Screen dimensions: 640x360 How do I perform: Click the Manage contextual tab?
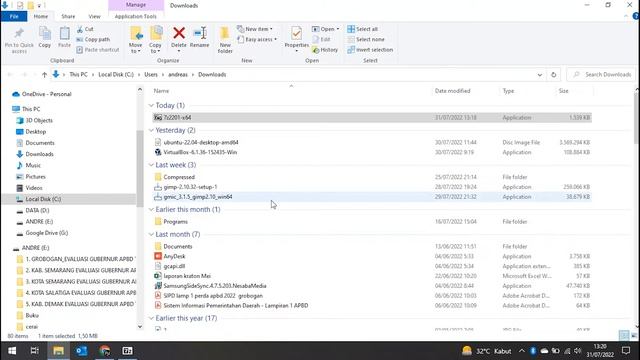pos(136,5)
